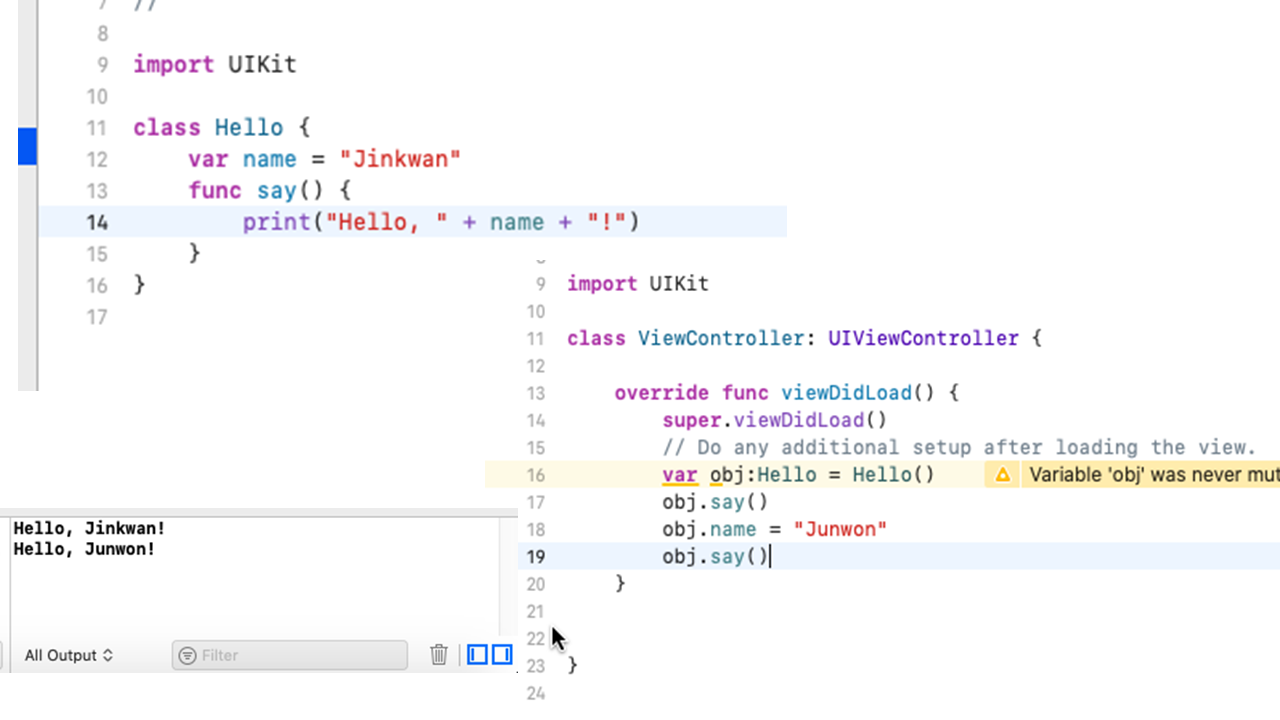Click the blue source change marker in gutter
The image size is (1280, 720).
[27, 146]
